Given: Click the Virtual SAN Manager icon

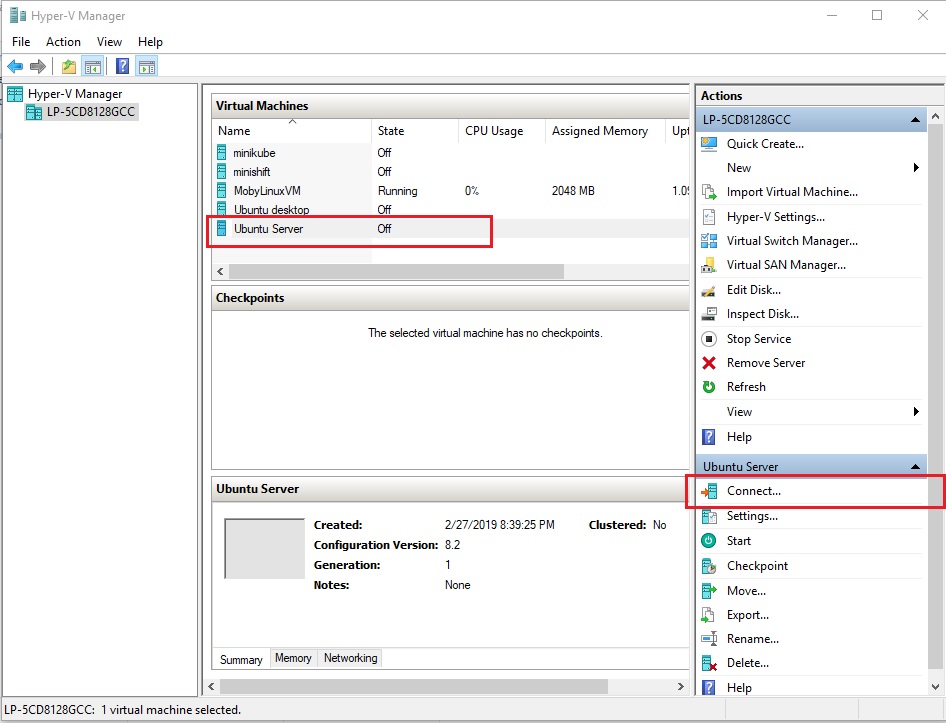Looking at the screenshot, I should click(709, 266).
